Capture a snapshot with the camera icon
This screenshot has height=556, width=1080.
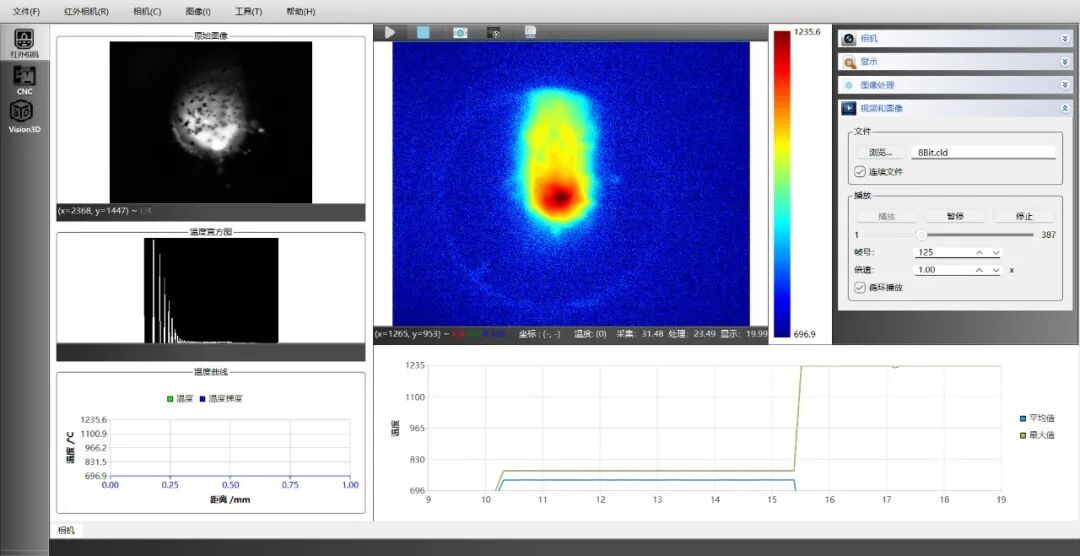tap(460, 32)
